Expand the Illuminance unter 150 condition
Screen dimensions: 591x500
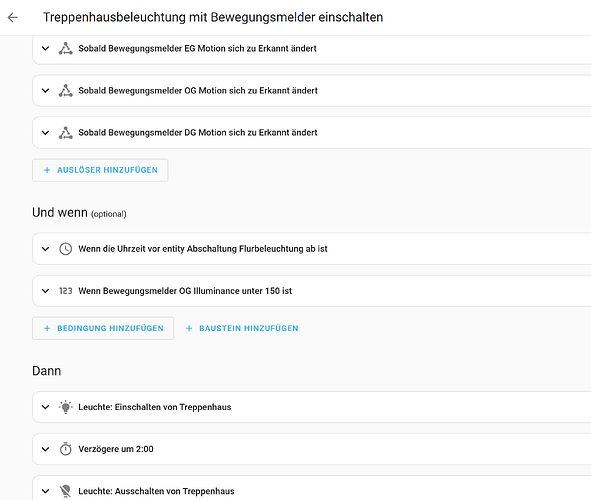pyautogui.click(x=46, y=291)
